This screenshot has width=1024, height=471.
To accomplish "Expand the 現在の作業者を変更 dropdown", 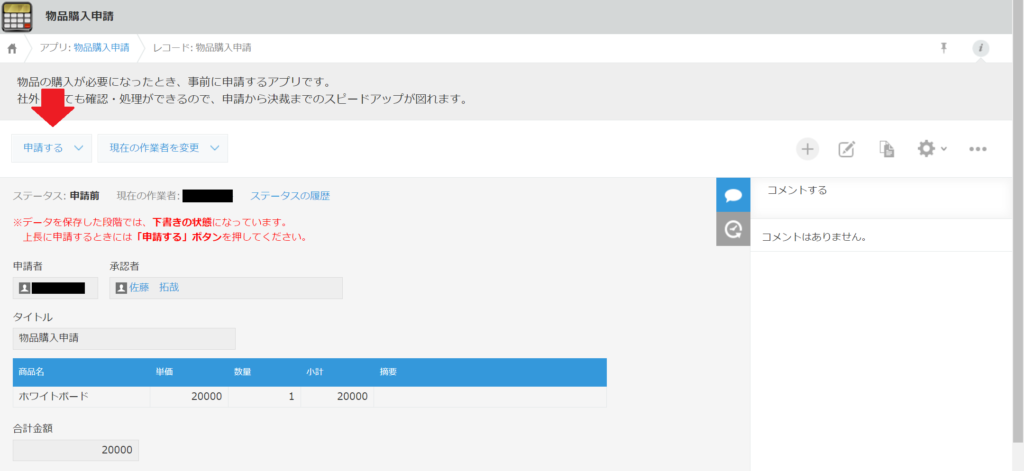I will click(163, 148).
